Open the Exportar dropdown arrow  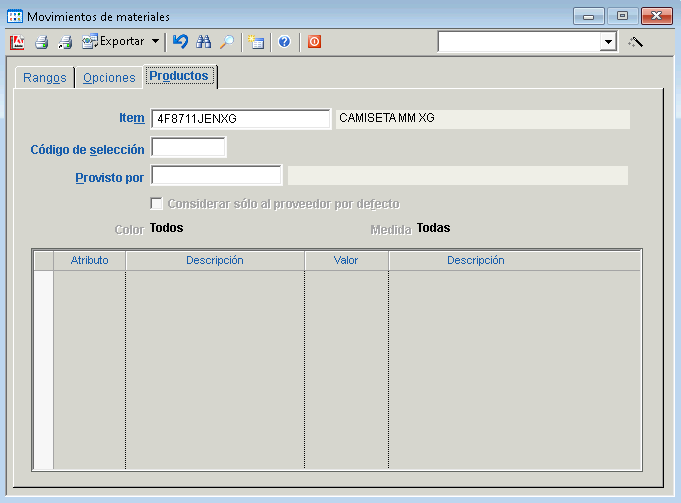(x=155, y=42)
